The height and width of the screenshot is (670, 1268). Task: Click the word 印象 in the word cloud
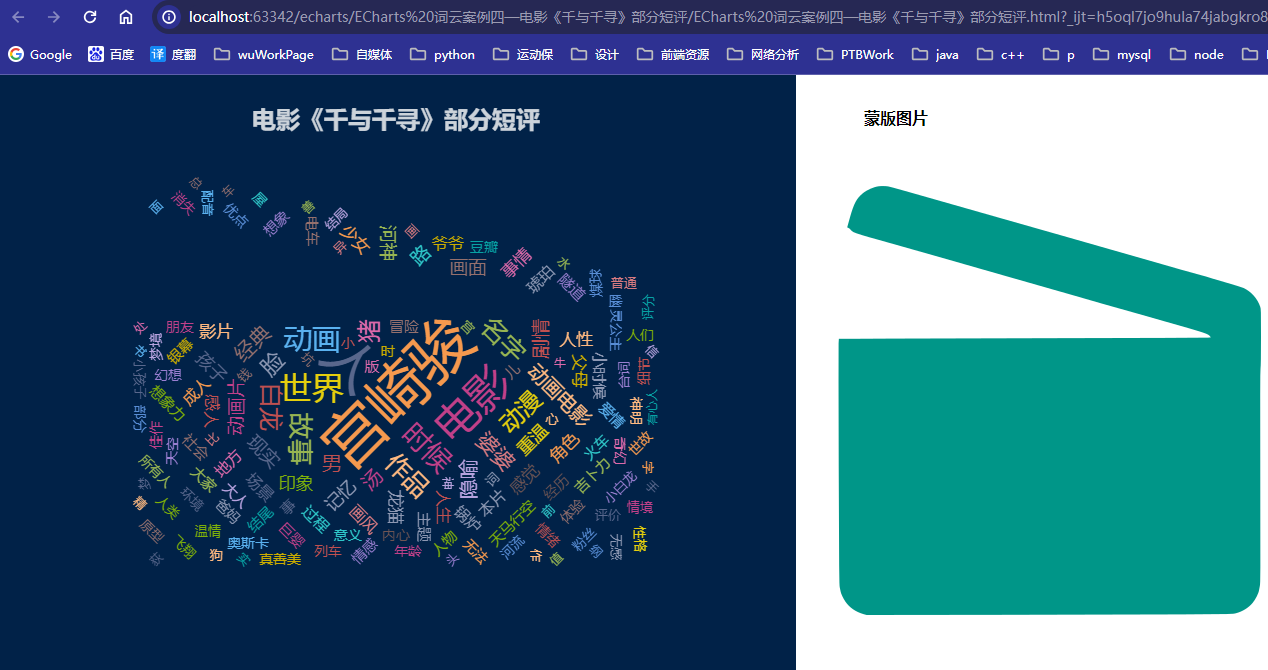tap(296, 484)
